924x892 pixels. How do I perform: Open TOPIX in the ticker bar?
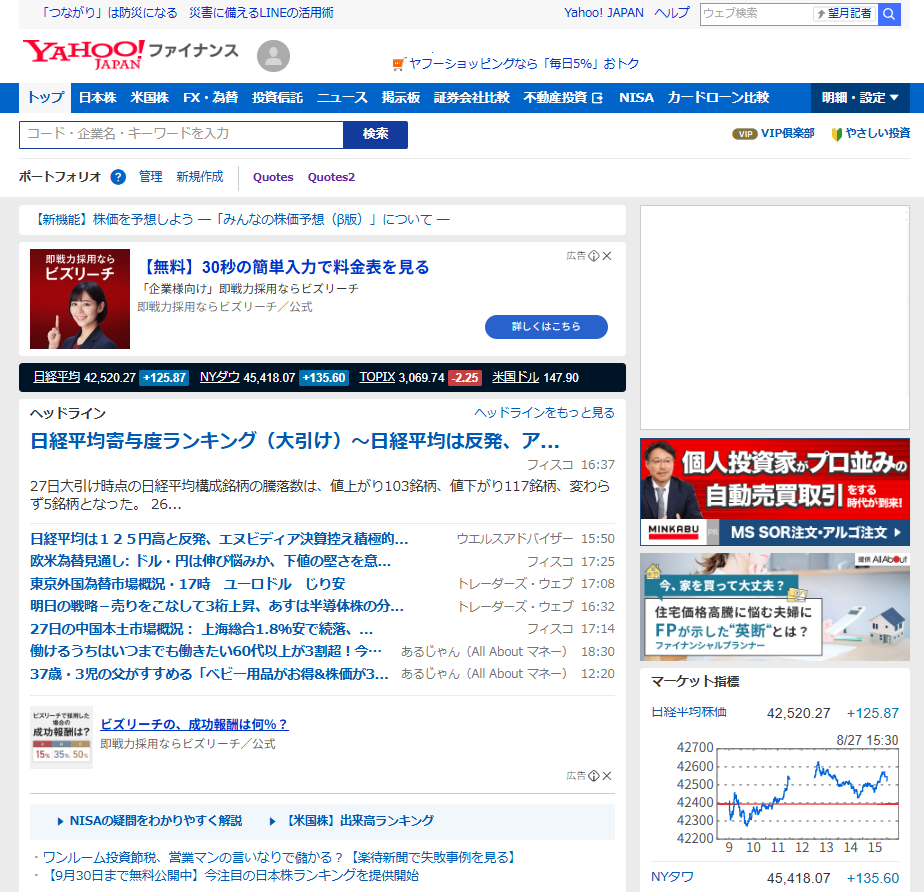coord(377,377)
